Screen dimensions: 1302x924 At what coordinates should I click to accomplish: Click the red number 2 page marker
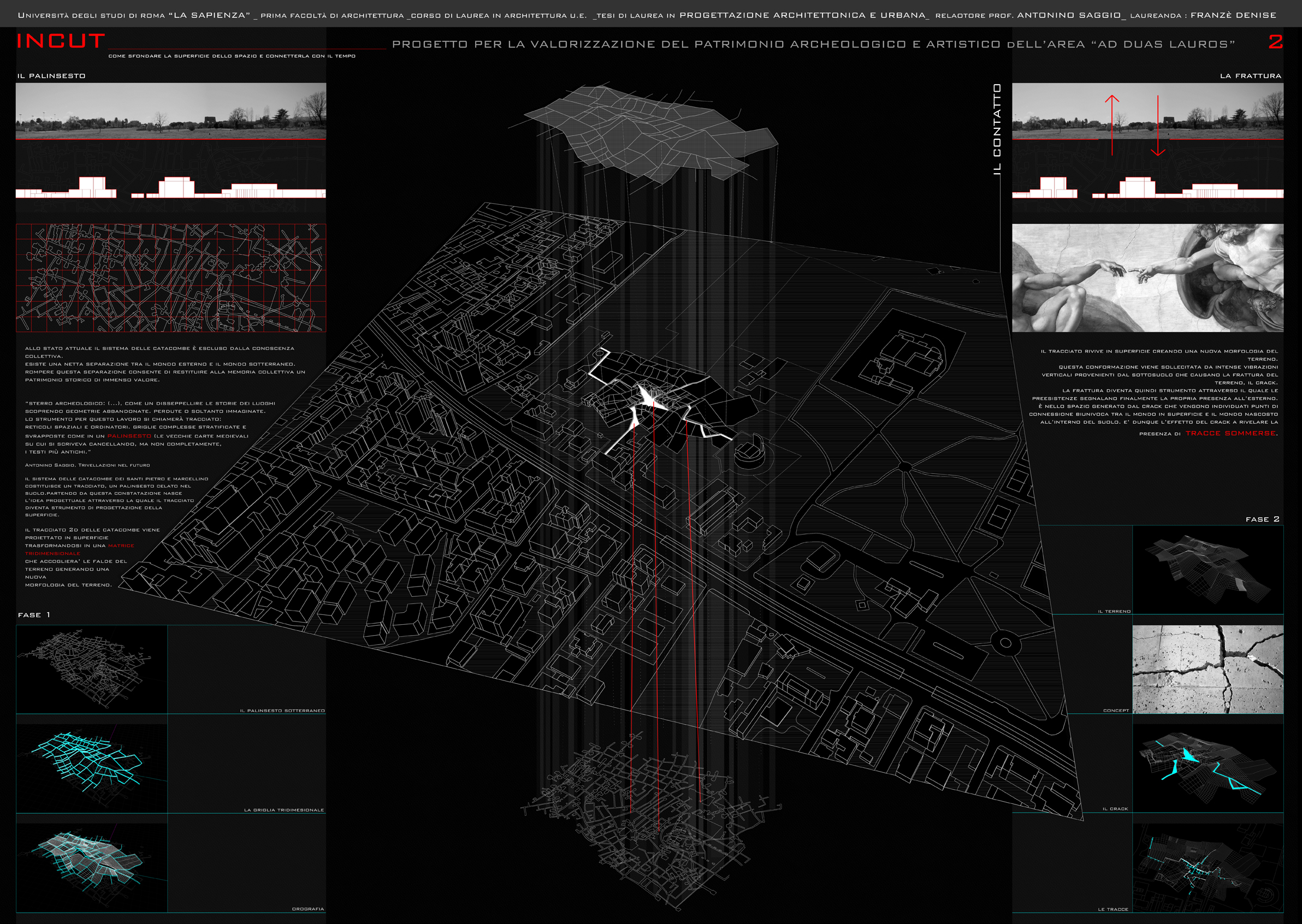[1275, 42]
